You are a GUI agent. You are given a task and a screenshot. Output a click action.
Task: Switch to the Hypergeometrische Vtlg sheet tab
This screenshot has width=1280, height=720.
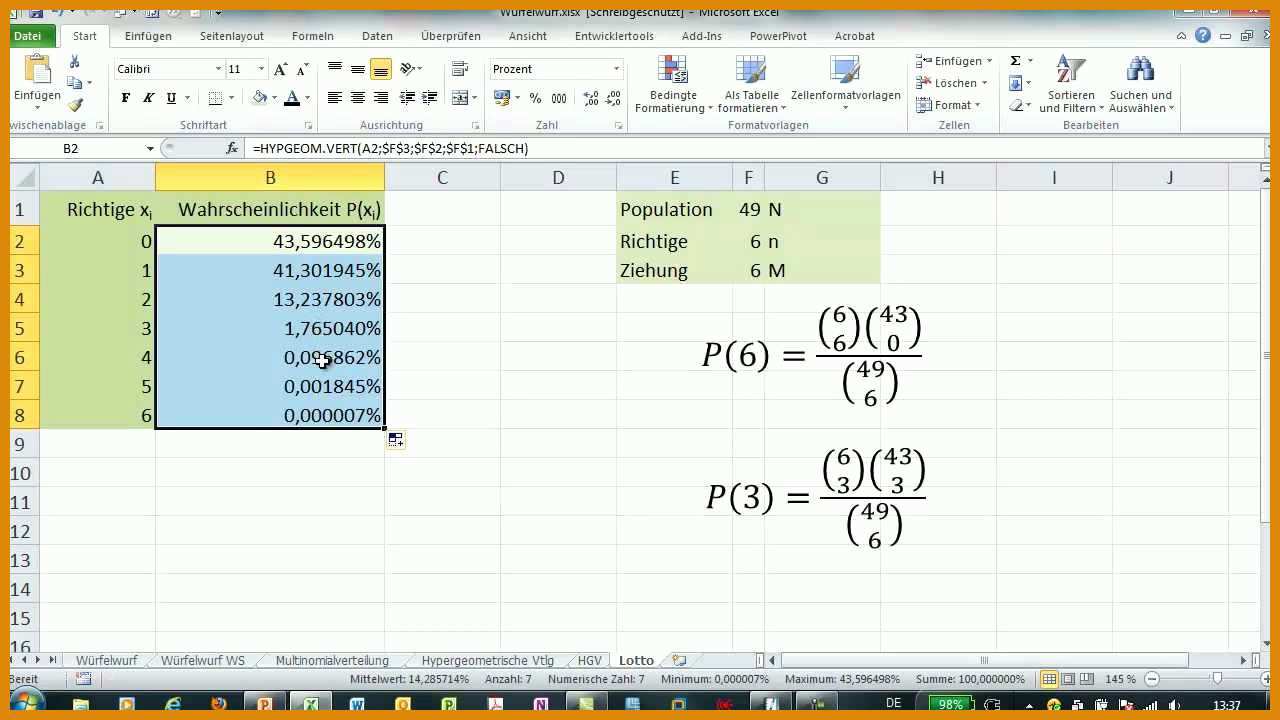(x=488, y=660)
